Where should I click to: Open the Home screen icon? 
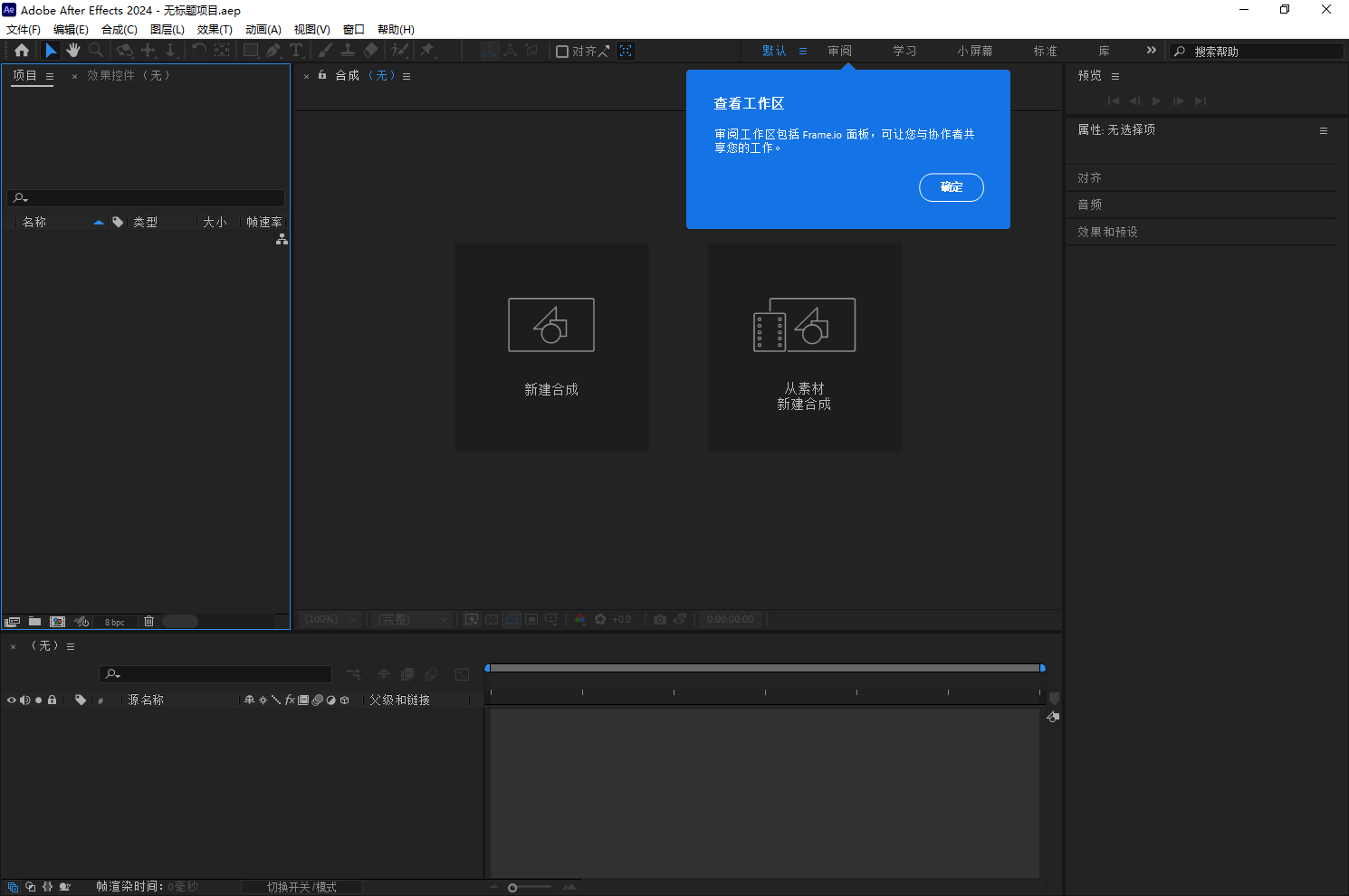(22, 51)
